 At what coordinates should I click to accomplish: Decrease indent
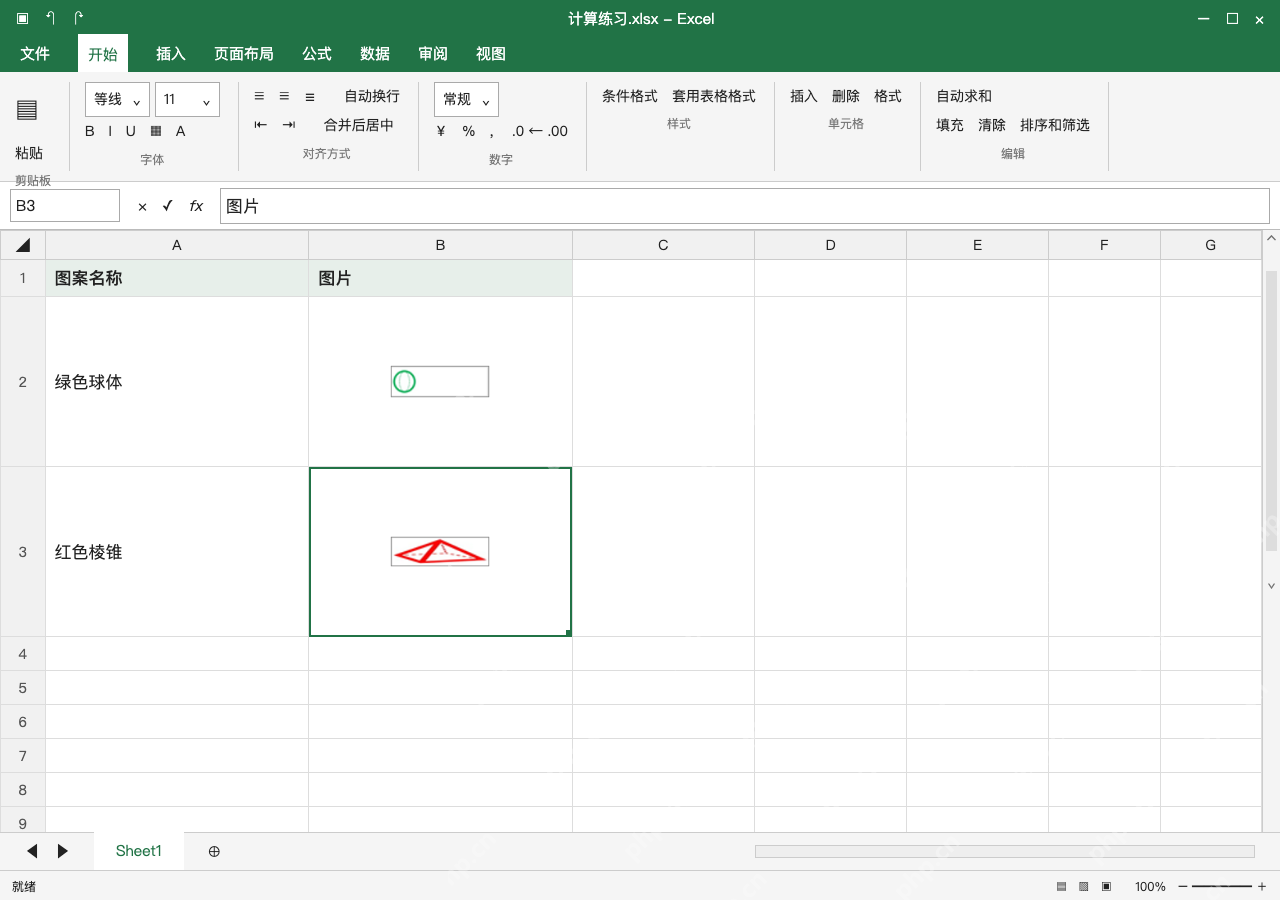tap(261, 125)
